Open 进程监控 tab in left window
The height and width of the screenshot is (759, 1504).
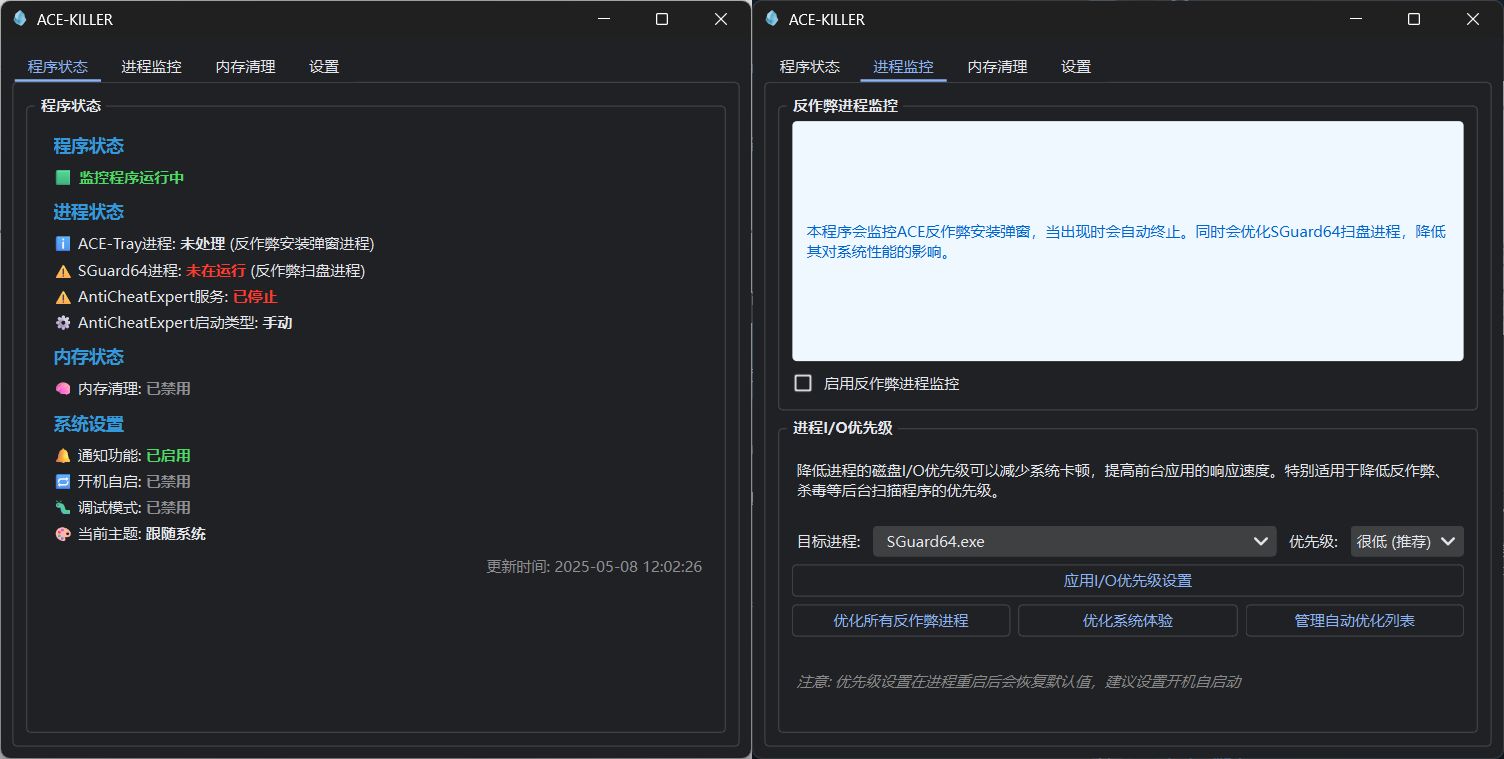coord(152,67)
